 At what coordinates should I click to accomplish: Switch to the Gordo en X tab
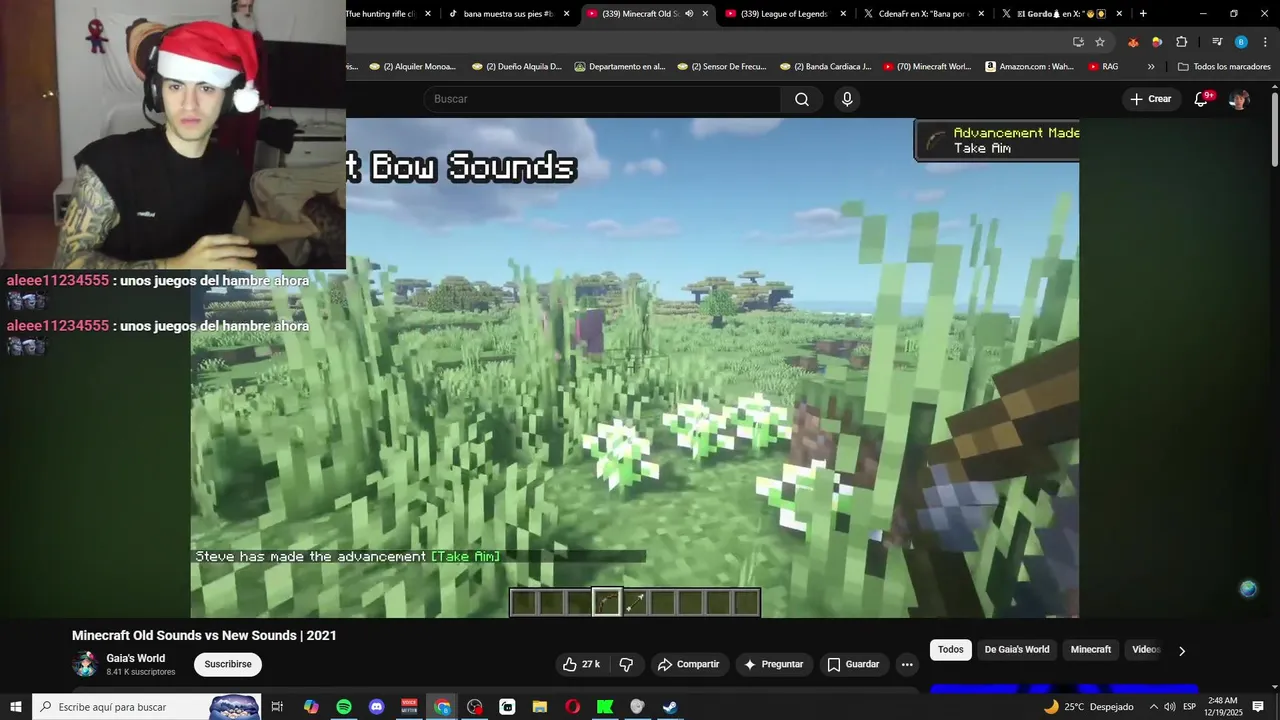tap(1062, 14)
